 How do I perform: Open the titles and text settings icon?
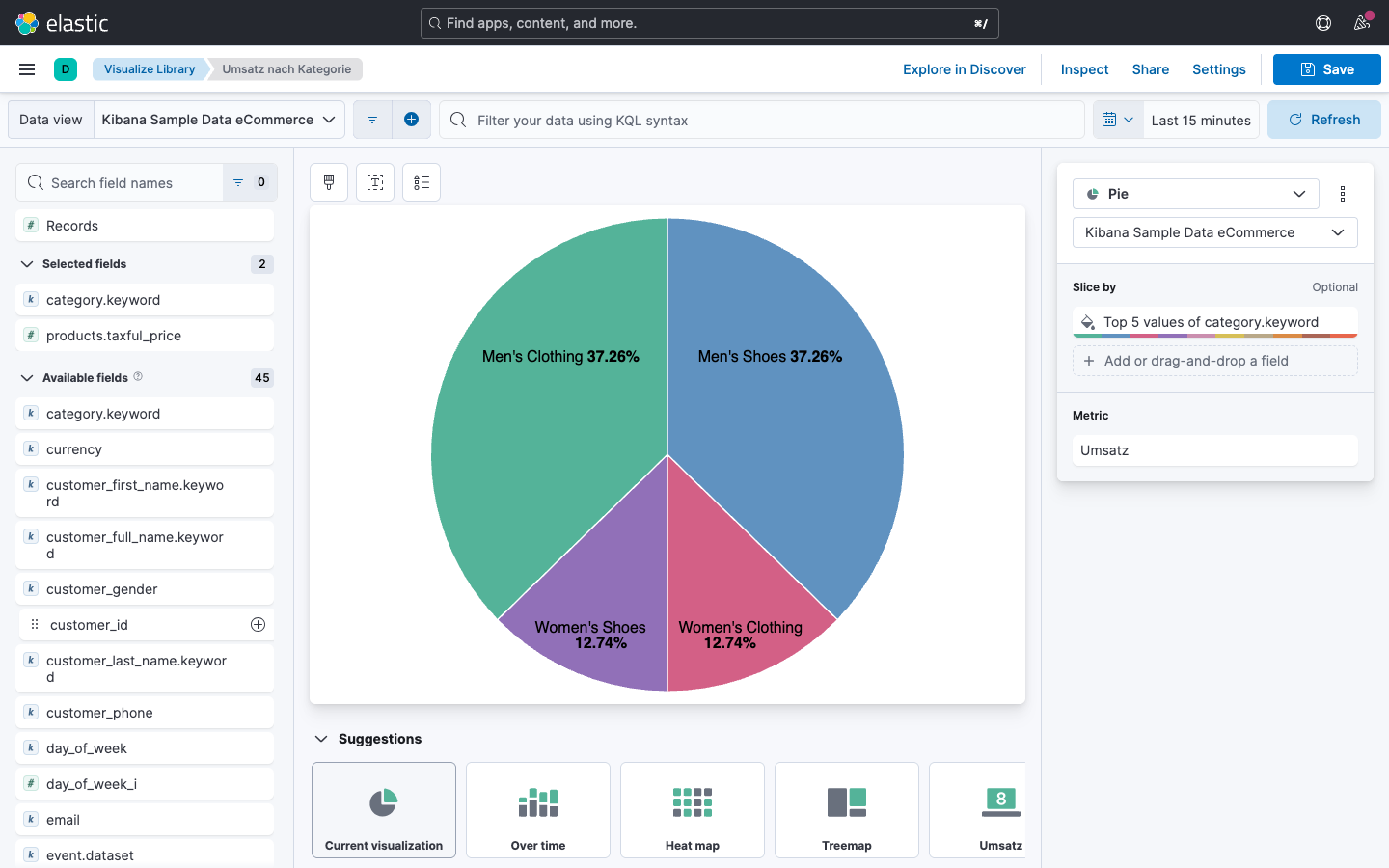coord(375,182)
